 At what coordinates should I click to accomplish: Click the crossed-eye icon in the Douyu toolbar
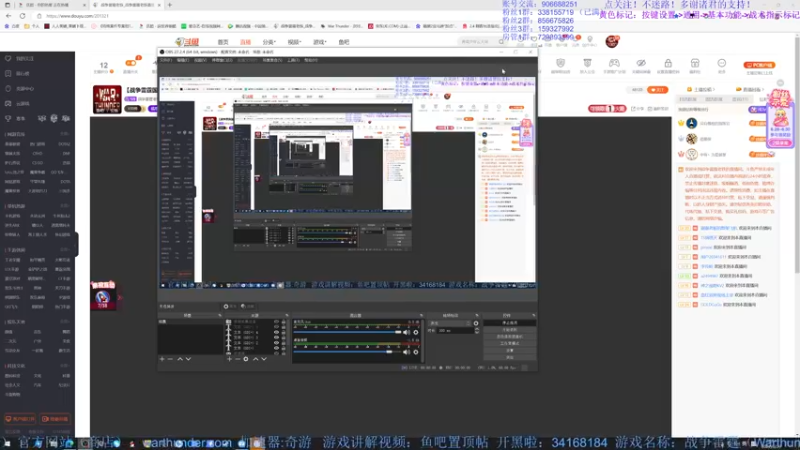pyautogui.click(x=641, y=63)
